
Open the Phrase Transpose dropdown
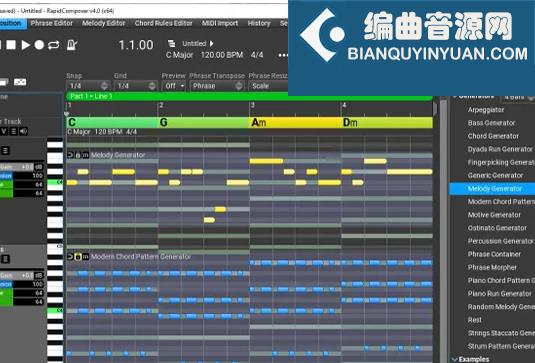(217, 86)
